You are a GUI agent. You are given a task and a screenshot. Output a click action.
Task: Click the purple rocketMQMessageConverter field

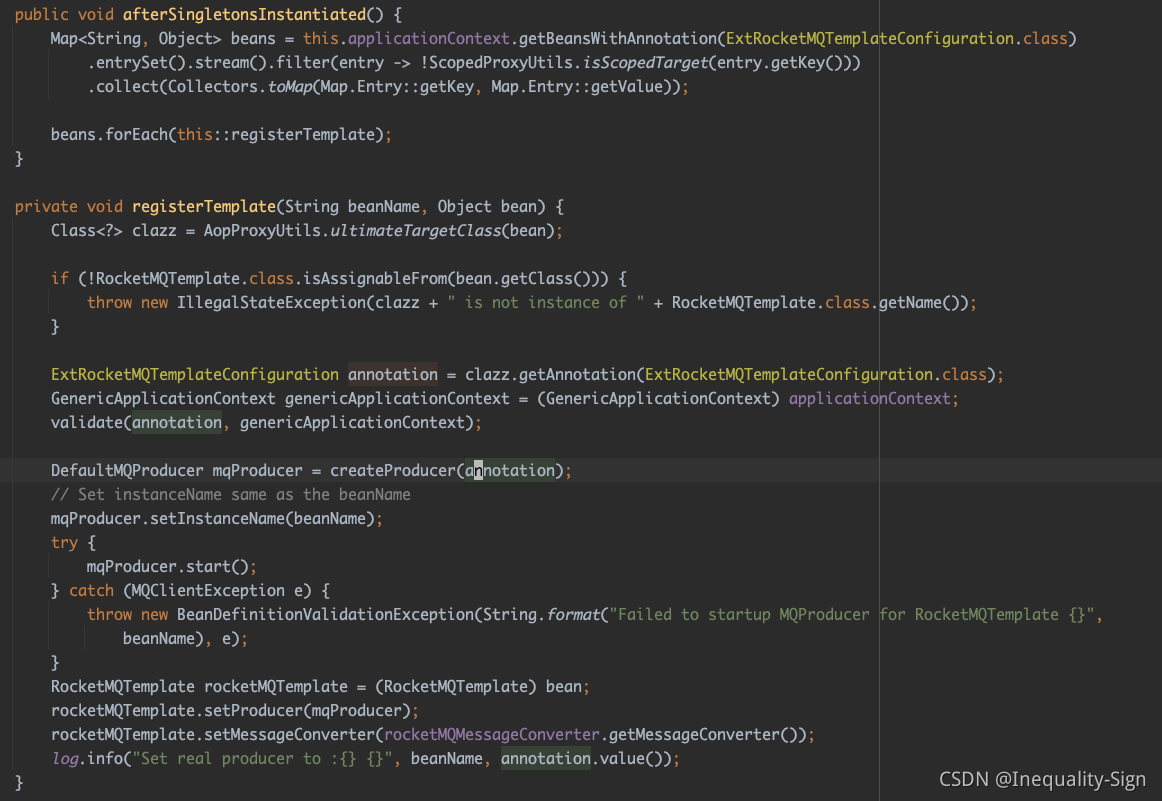491,734
